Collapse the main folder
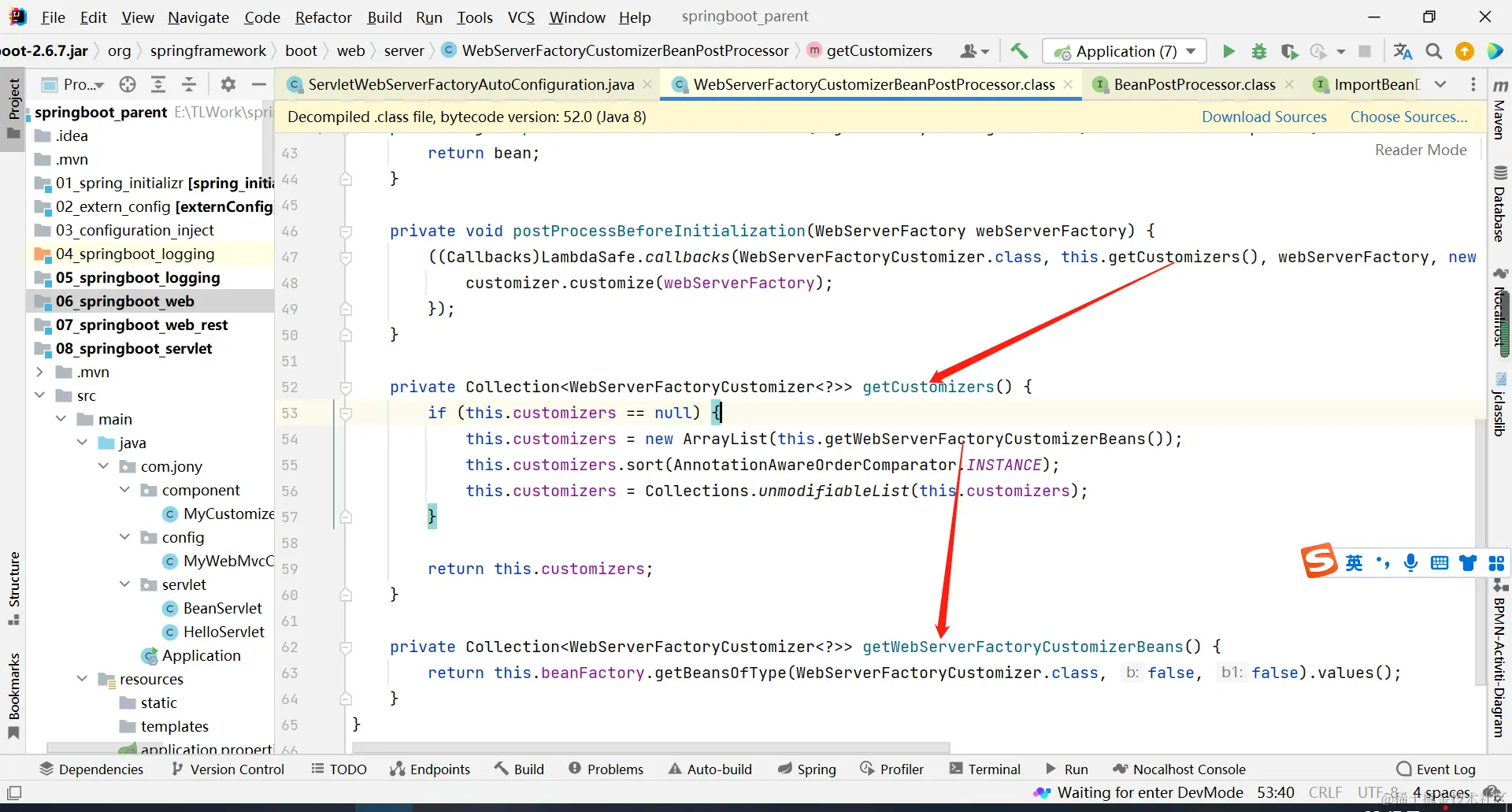This screenshot has width=1512, height=812. pyautogui.click(x=61, y=419)
